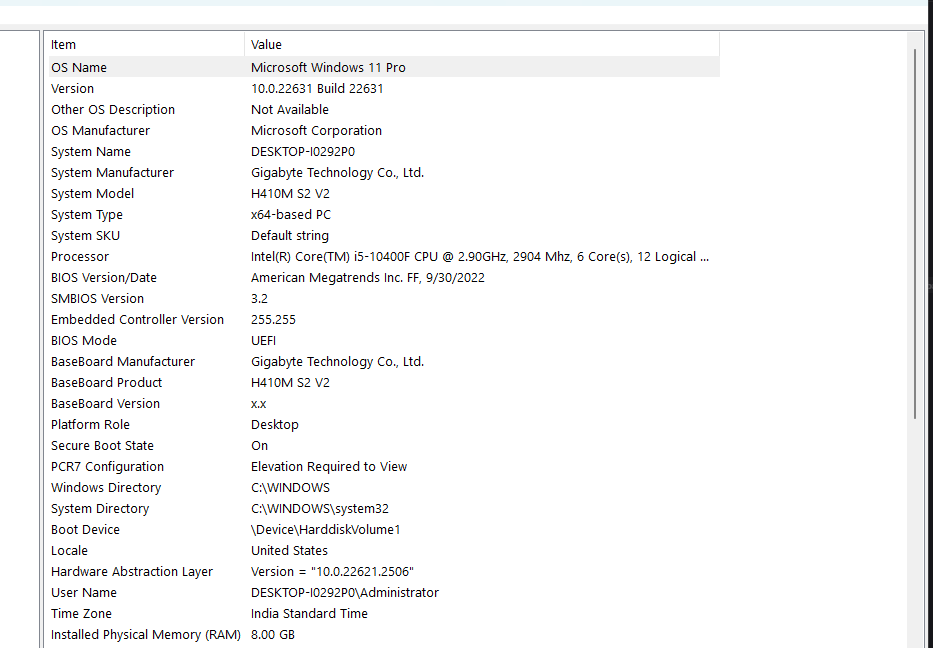The image size is (933, 648).
Task: Click the United States value
Action: click(289, 551)
